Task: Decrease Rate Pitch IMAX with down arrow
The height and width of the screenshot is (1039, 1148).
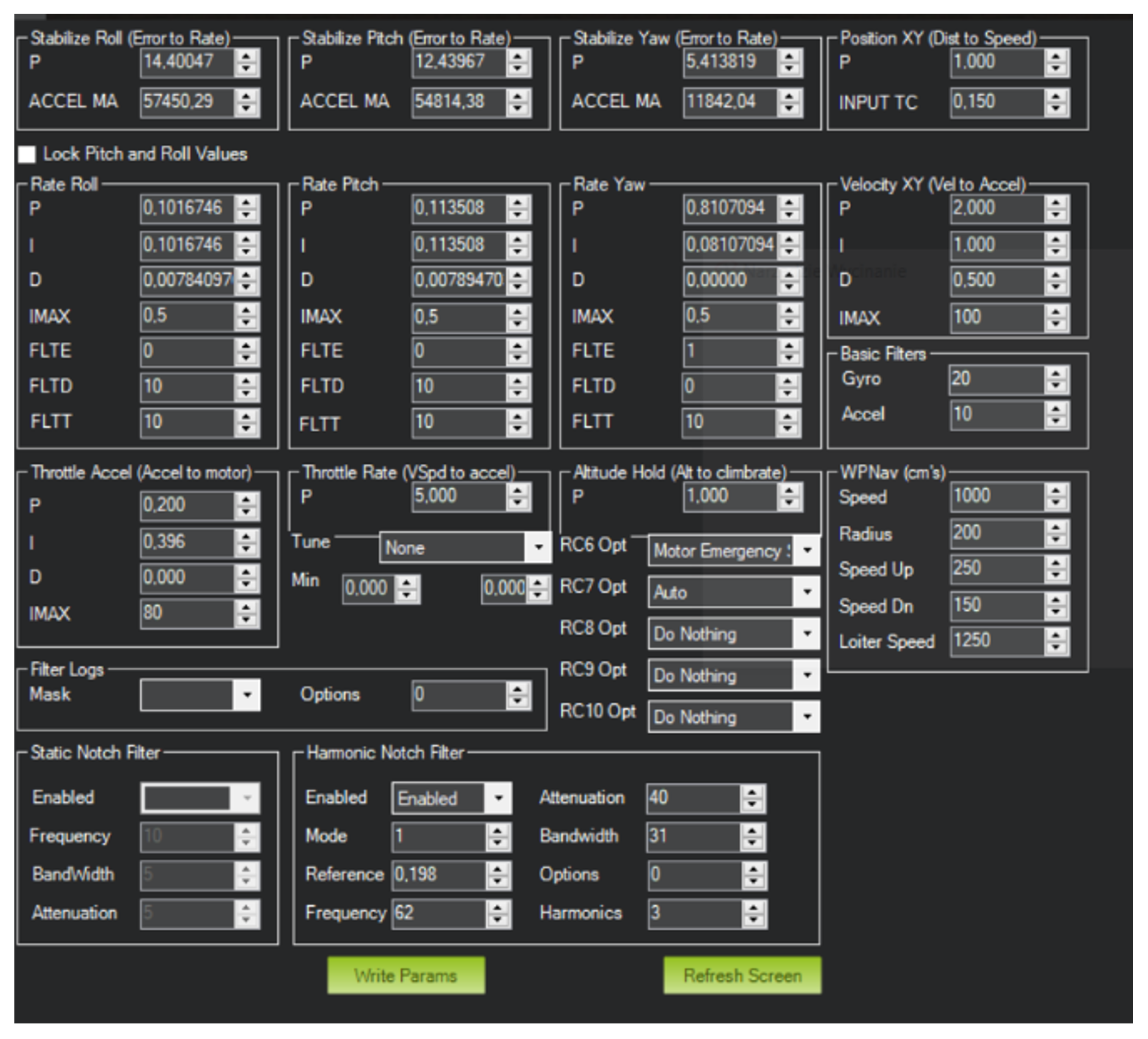Action: (x=517, y=323)
